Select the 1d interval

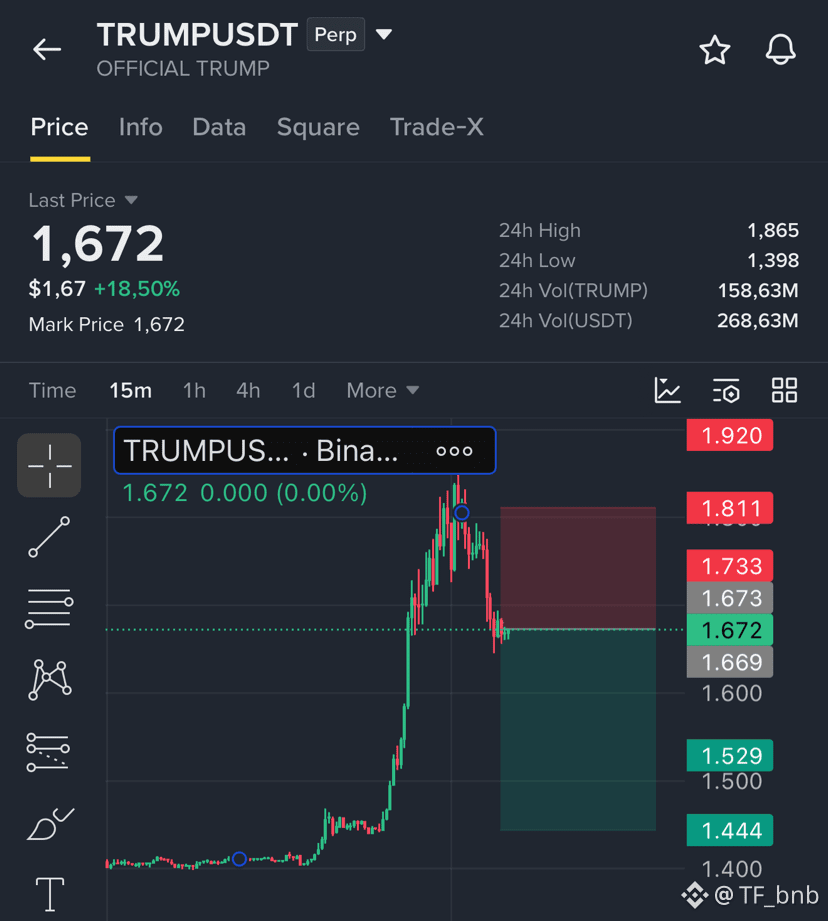[x=304, y=391]
